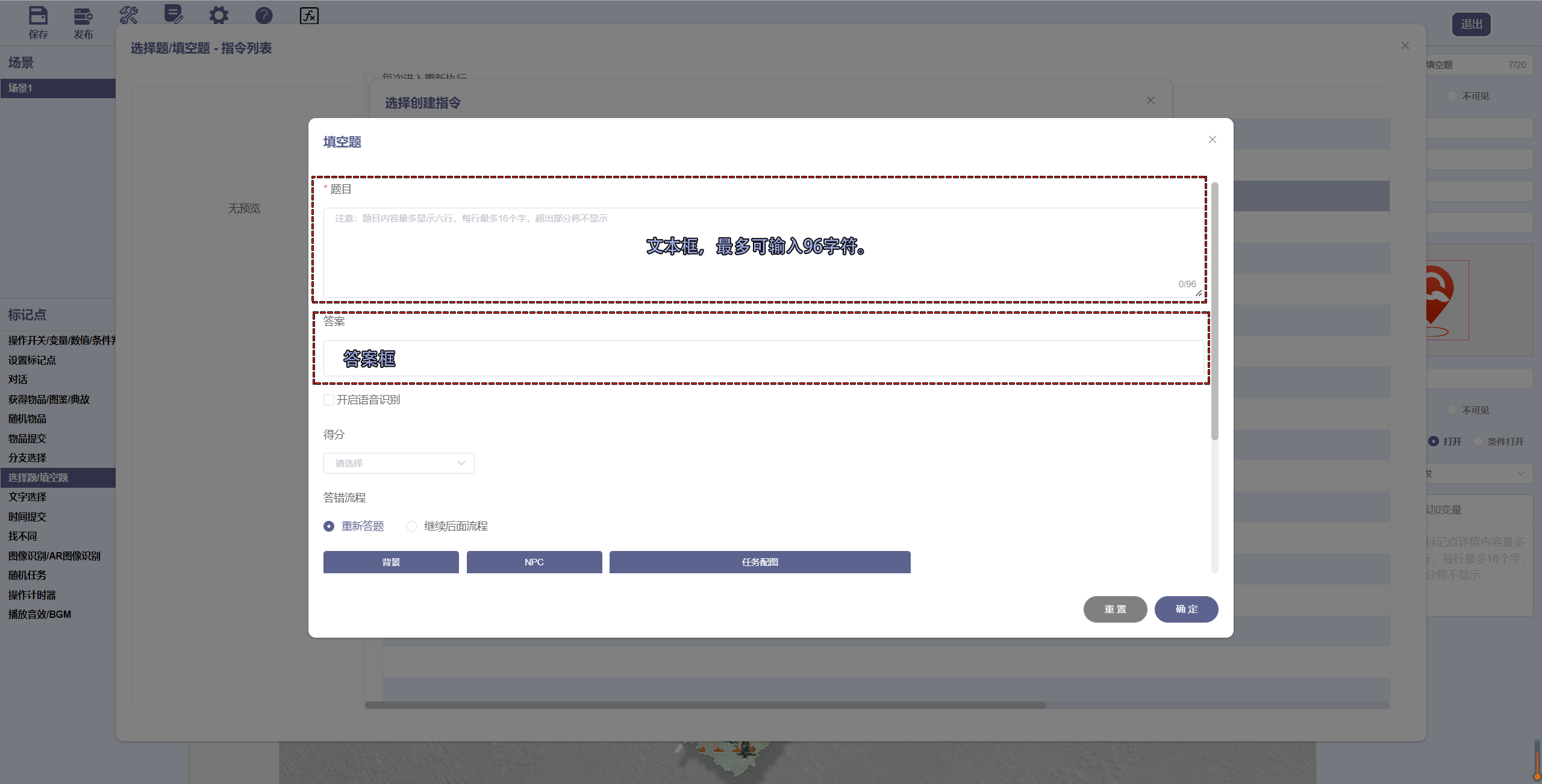Select the 条件打开 radio option
The width and height of the screenshot is (1542, 784).
coord(1479,441)
